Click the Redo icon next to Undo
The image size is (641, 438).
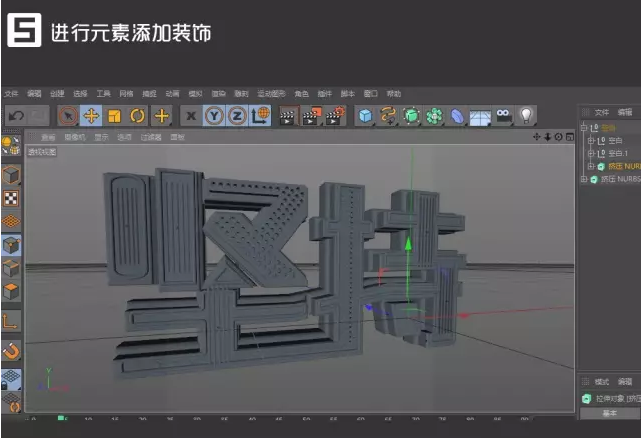tap(38, 116)
